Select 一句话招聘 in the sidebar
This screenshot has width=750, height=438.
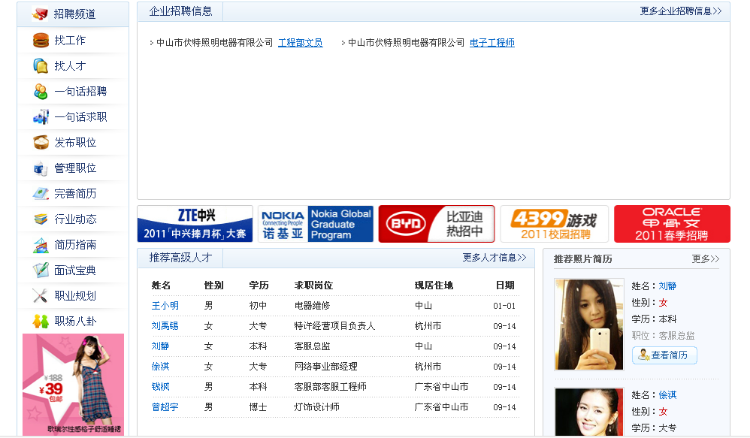(x=80, y=91)
